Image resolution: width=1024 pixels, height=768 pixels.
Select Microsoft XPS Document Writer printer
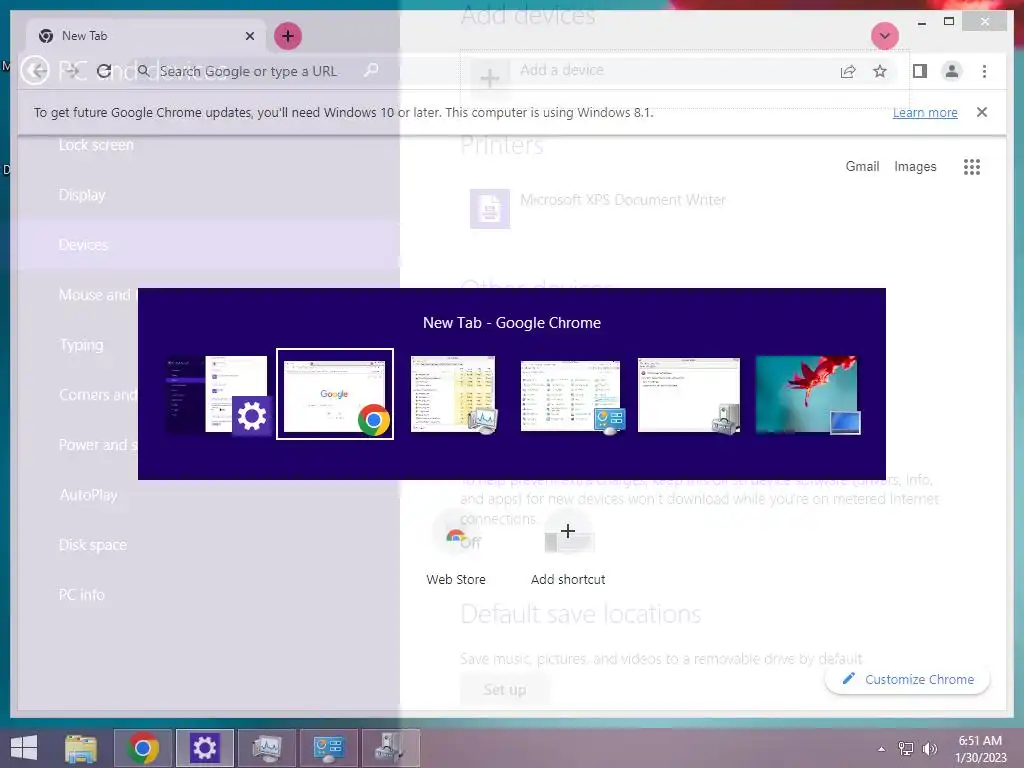[x=598, y=208]
